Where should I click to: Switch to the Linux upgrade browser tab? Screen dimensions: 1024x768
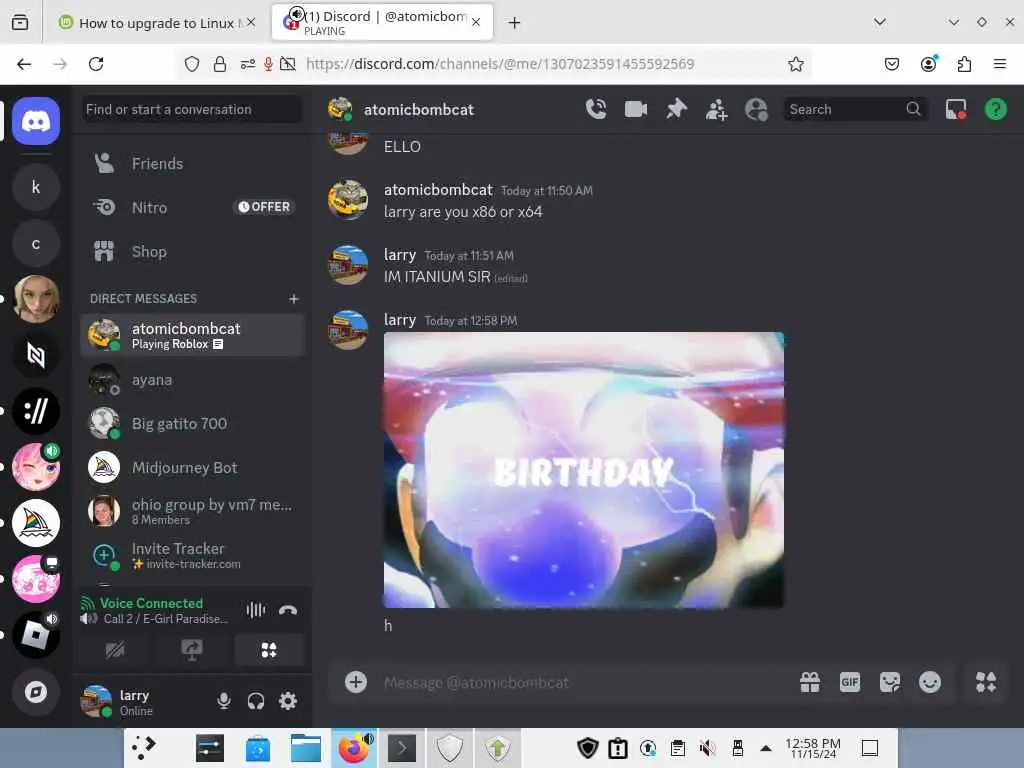coord(157,23)
